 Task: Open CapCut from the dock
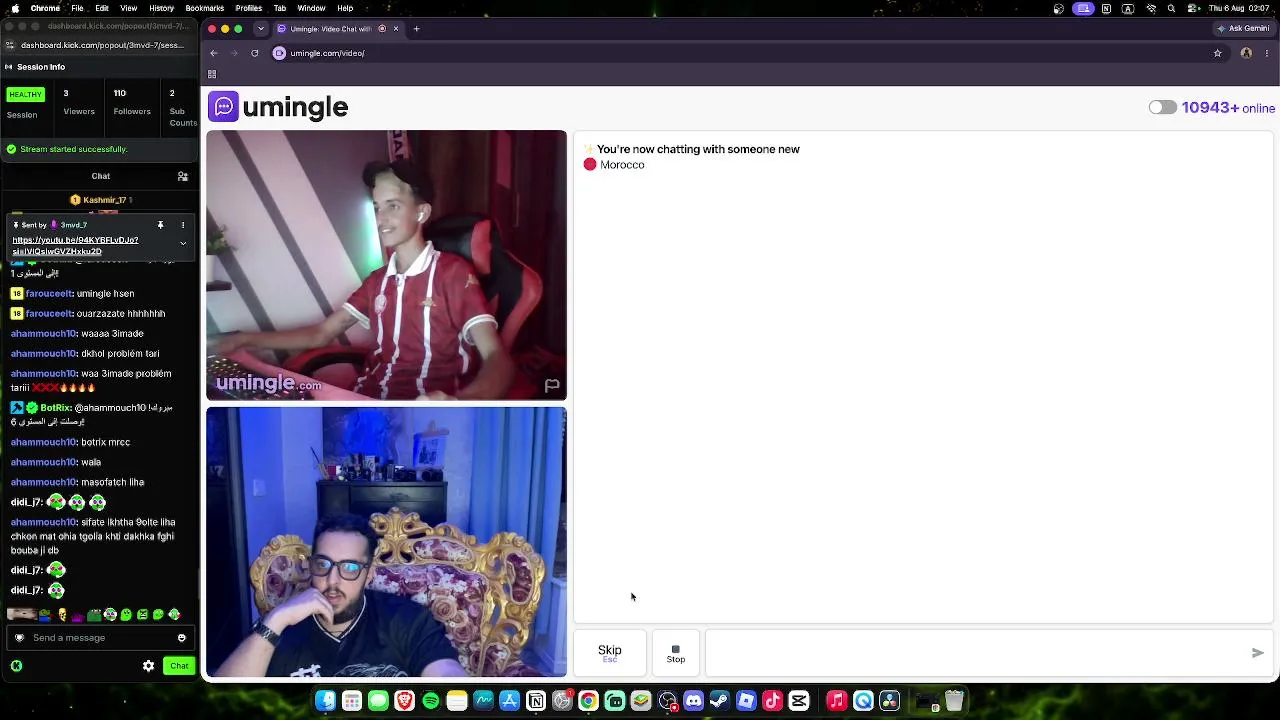(x=798, y=701)
